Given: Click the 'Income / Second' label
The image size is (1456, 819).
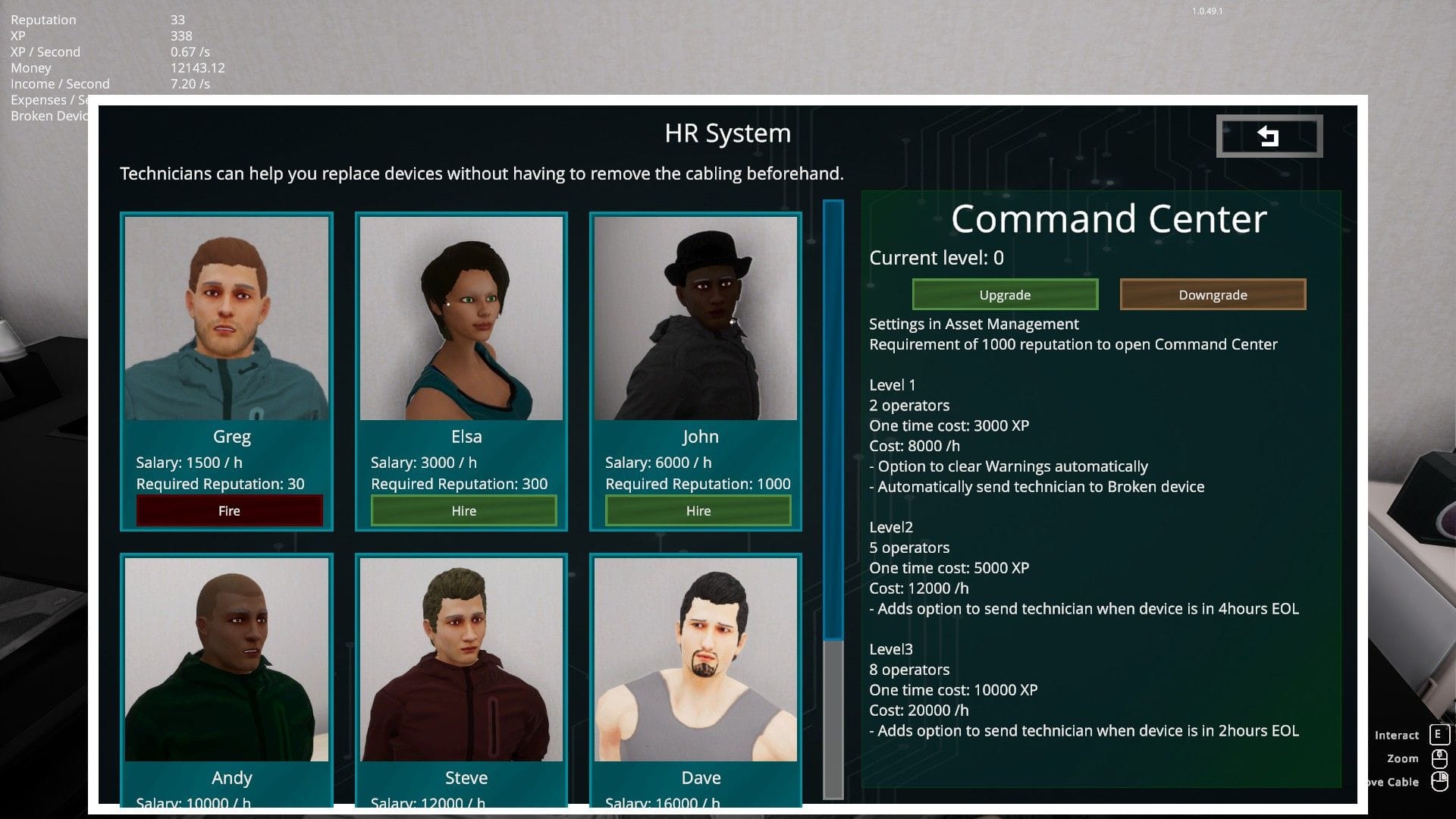Looking at the screenshot, I should click(x=60, y=83).
